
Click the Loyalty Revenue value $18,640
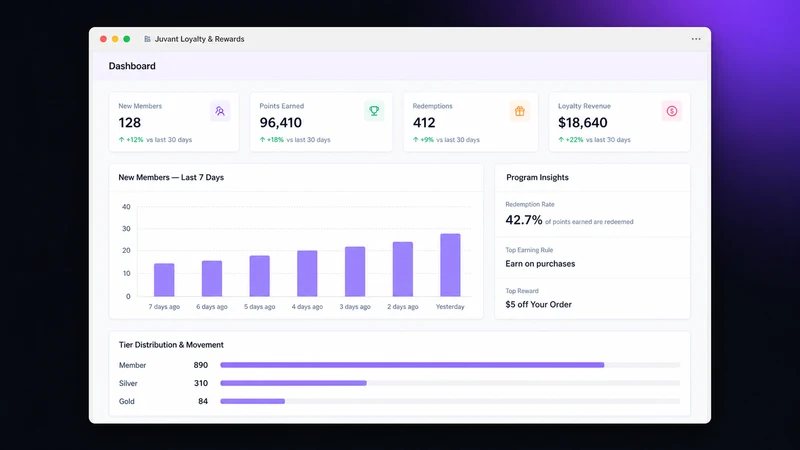click(x=583, y=122)
